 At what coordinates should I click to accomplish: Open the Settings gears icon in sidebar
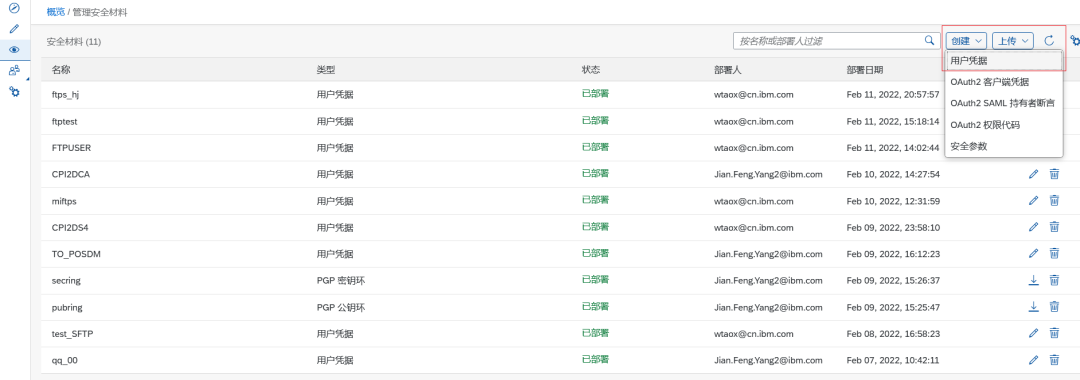[x=14, y=91]
